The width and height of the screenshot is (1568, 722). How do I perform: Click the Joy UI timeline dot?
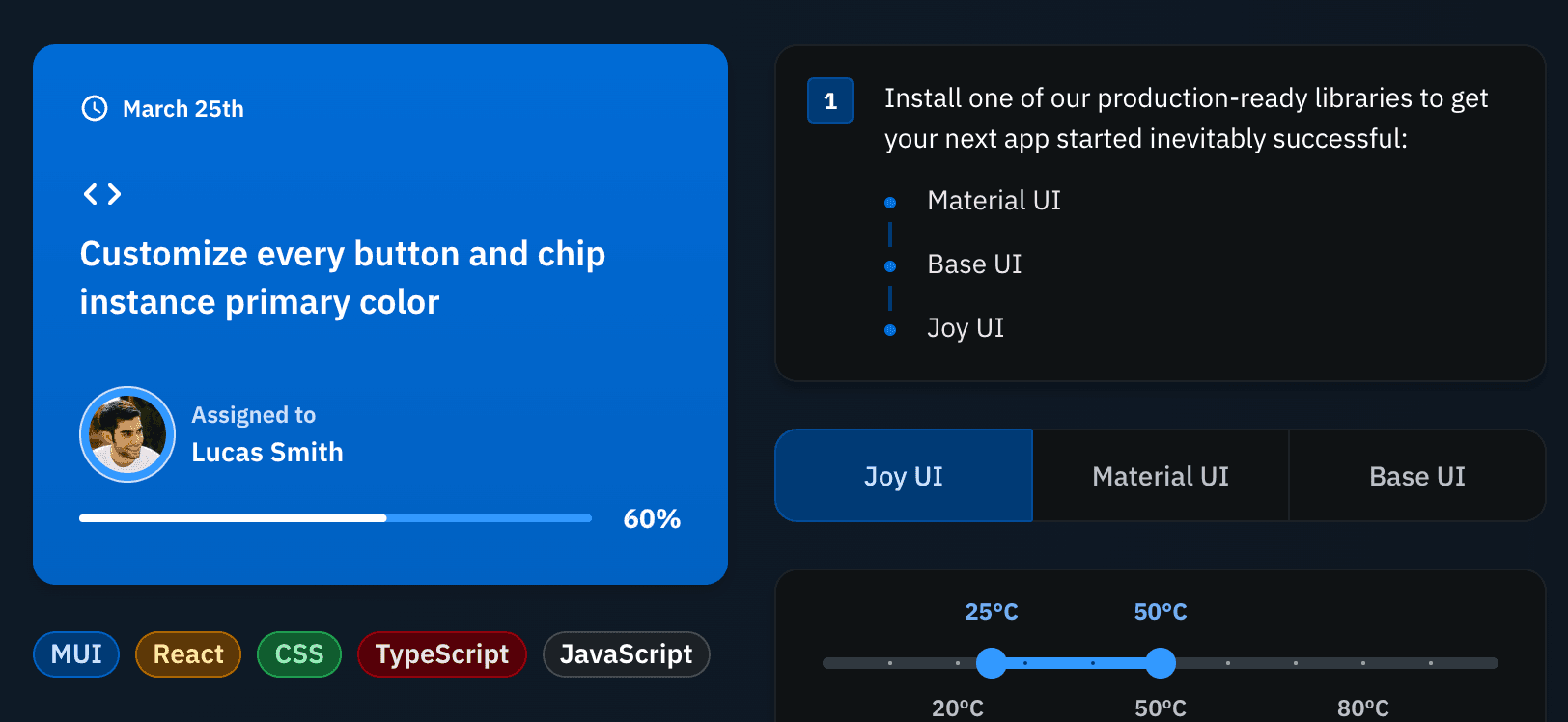[x=890, y=330]
